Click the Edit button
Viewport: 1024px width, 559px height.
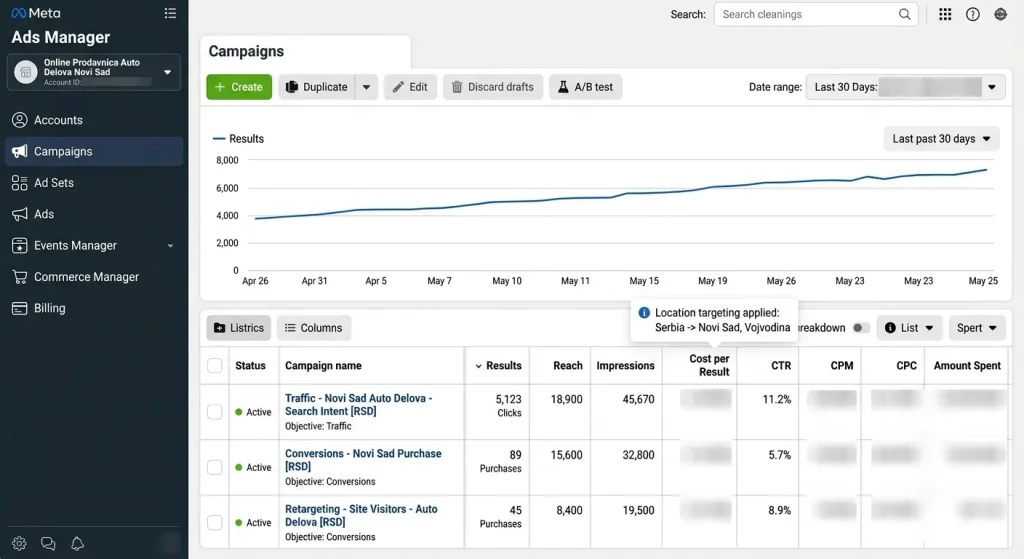(x=410, y=87)
